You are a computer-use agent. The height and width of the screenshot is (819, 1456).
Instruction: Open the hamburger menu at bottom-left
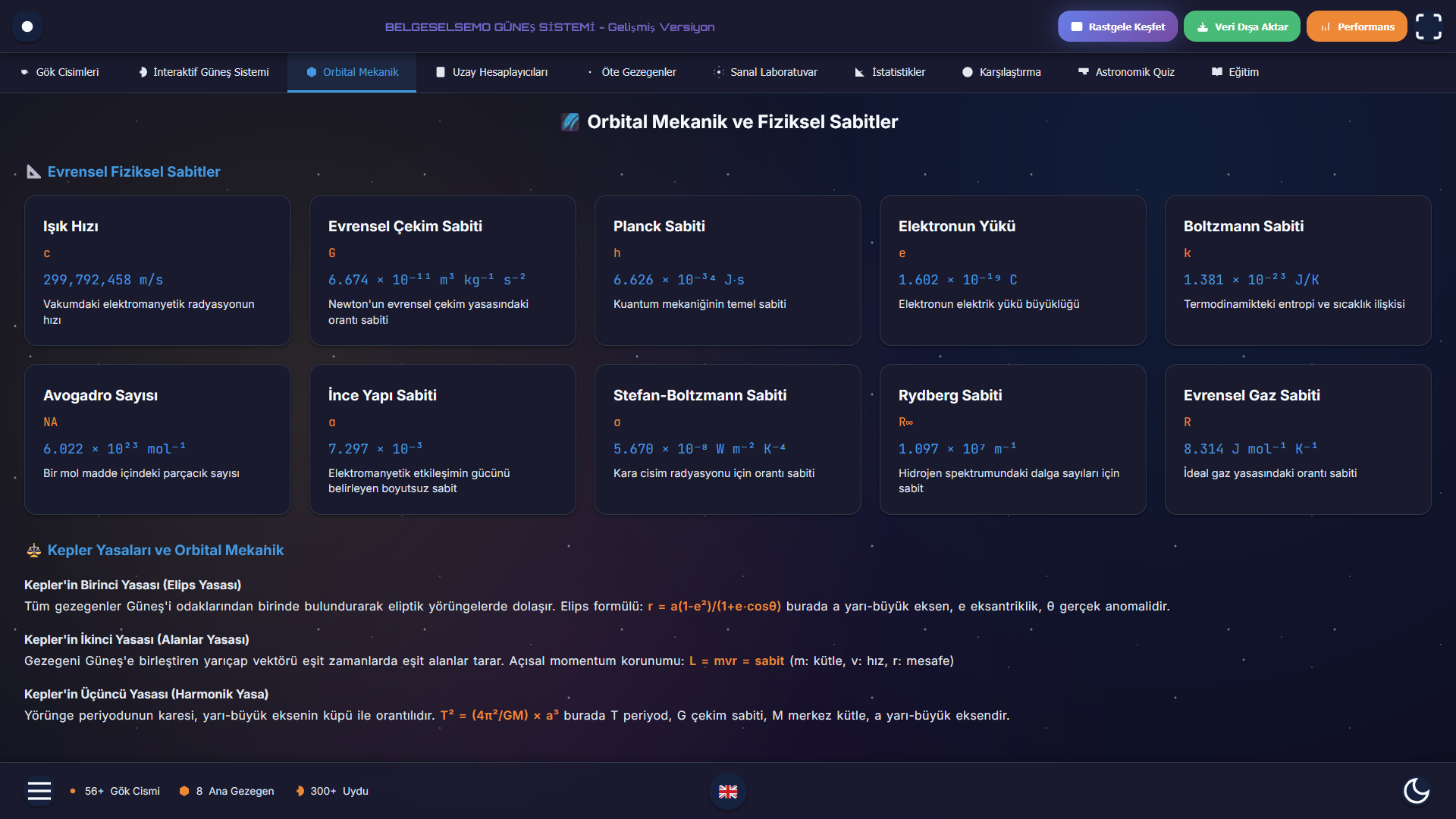39,791
